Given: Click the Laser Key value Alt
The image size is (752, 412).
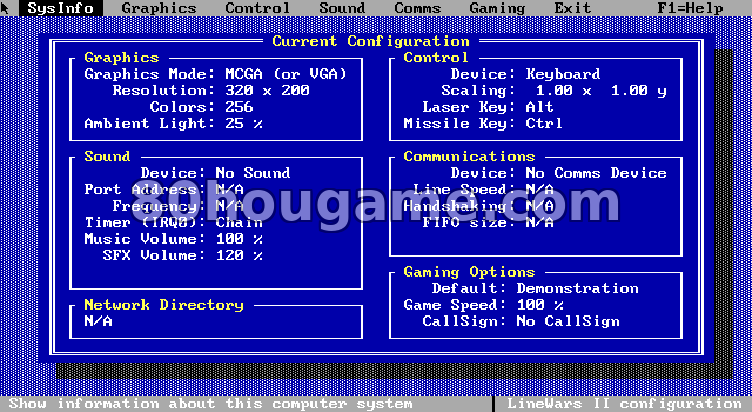Looking at the screenshot, I should [540, 106].
